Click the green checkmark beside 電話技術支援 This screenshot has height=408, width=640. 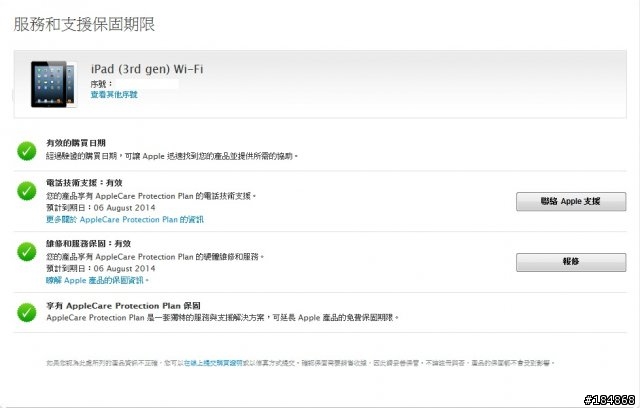(x=27, y=191)
